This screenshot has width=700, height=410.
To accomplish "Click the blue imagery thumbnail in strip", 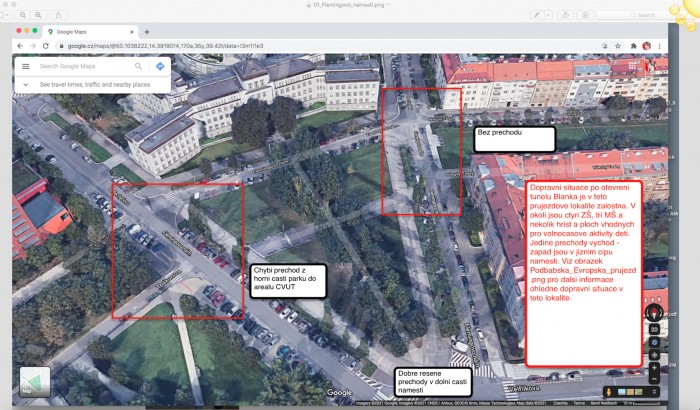I will coord(621,392).
